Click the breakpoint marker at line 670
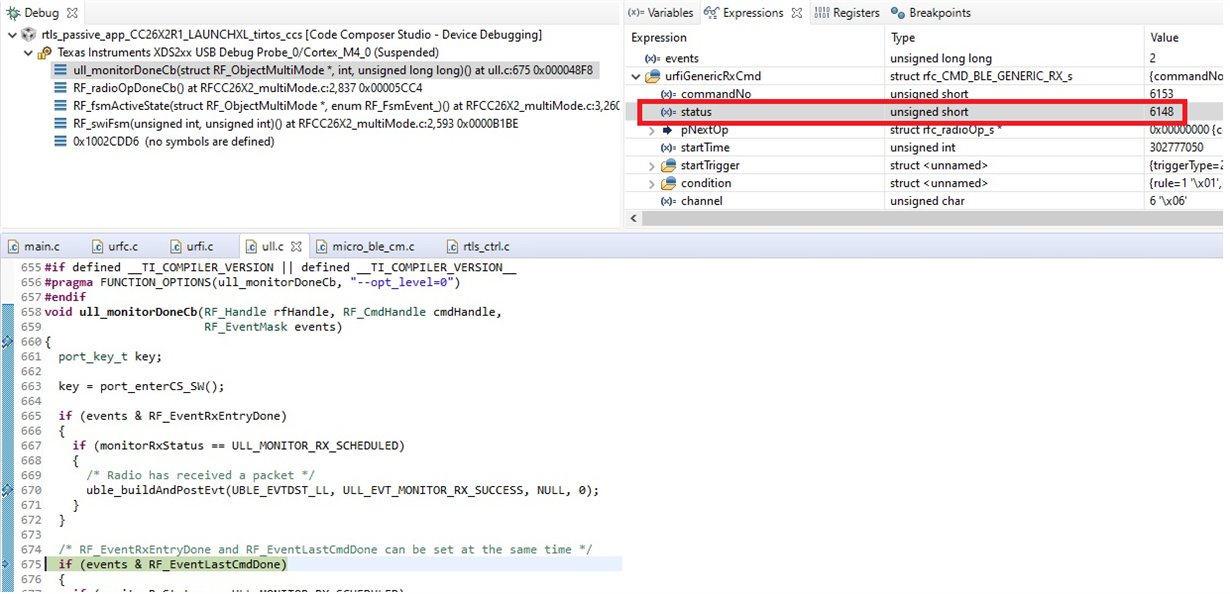This screenshot has height=594, width=1230. click(6, 490)
